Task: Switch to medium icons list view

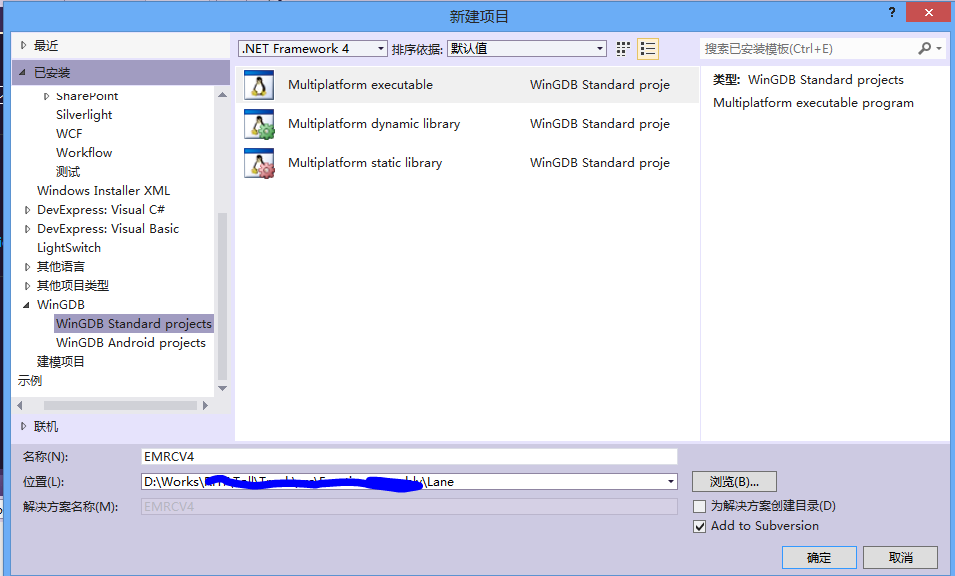Action: [x=648, y=49]
